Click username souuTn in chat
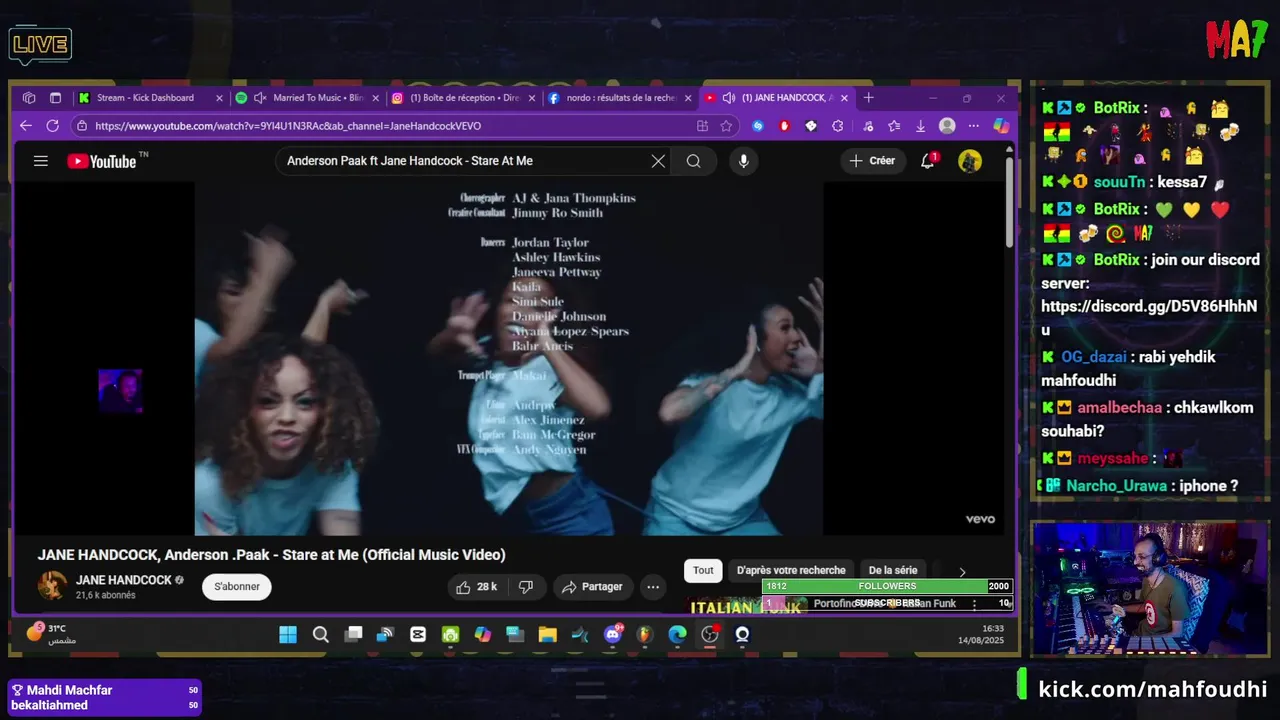This screenshot has width=1280, height=720. pos(1118,183)
